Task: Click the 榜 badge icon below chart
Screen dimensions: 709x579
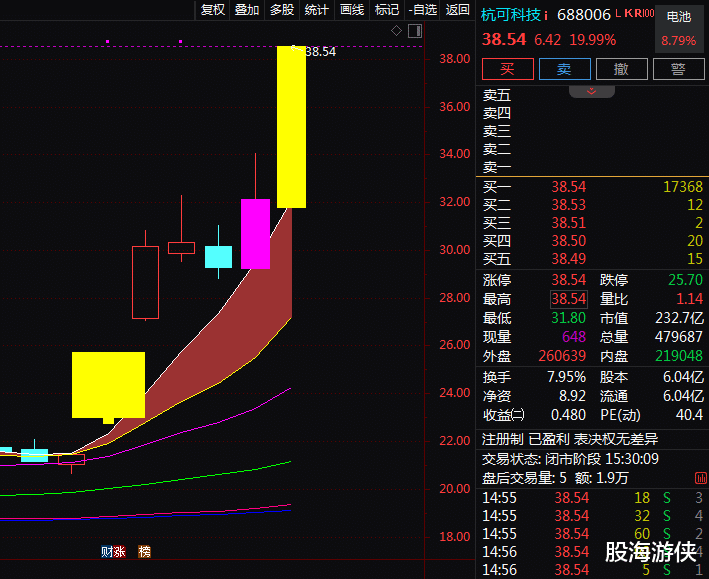Action: 144,551
